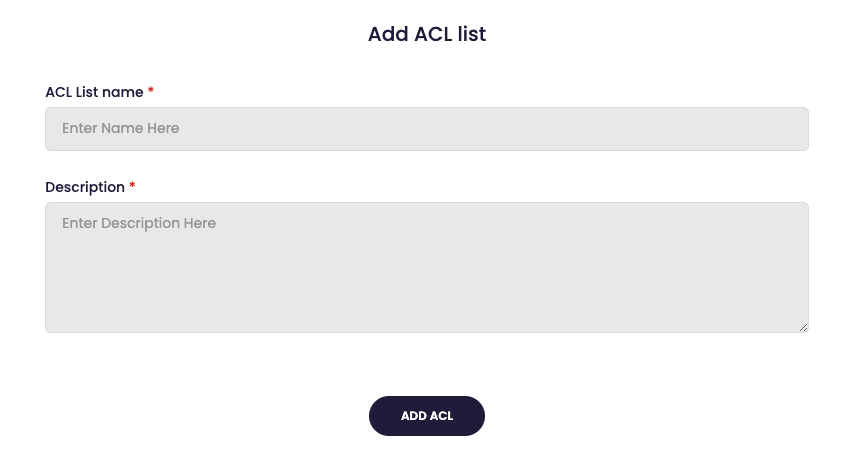The width and height of the screenshot is (851, 456).
Task: Click the word "ACL" in the page title
Action: coord(434,34)
